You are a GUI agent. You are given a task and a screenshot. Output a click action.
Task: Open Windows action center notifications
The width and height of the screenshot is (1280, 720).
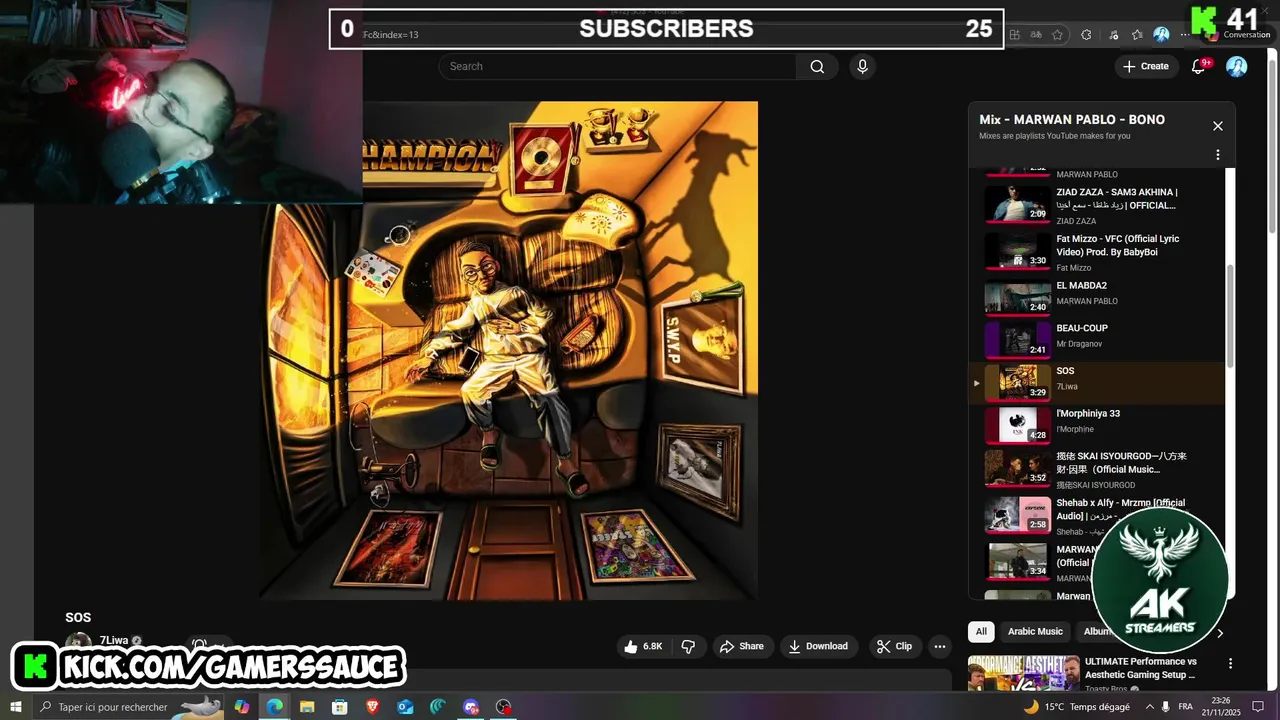[1258, 707]
